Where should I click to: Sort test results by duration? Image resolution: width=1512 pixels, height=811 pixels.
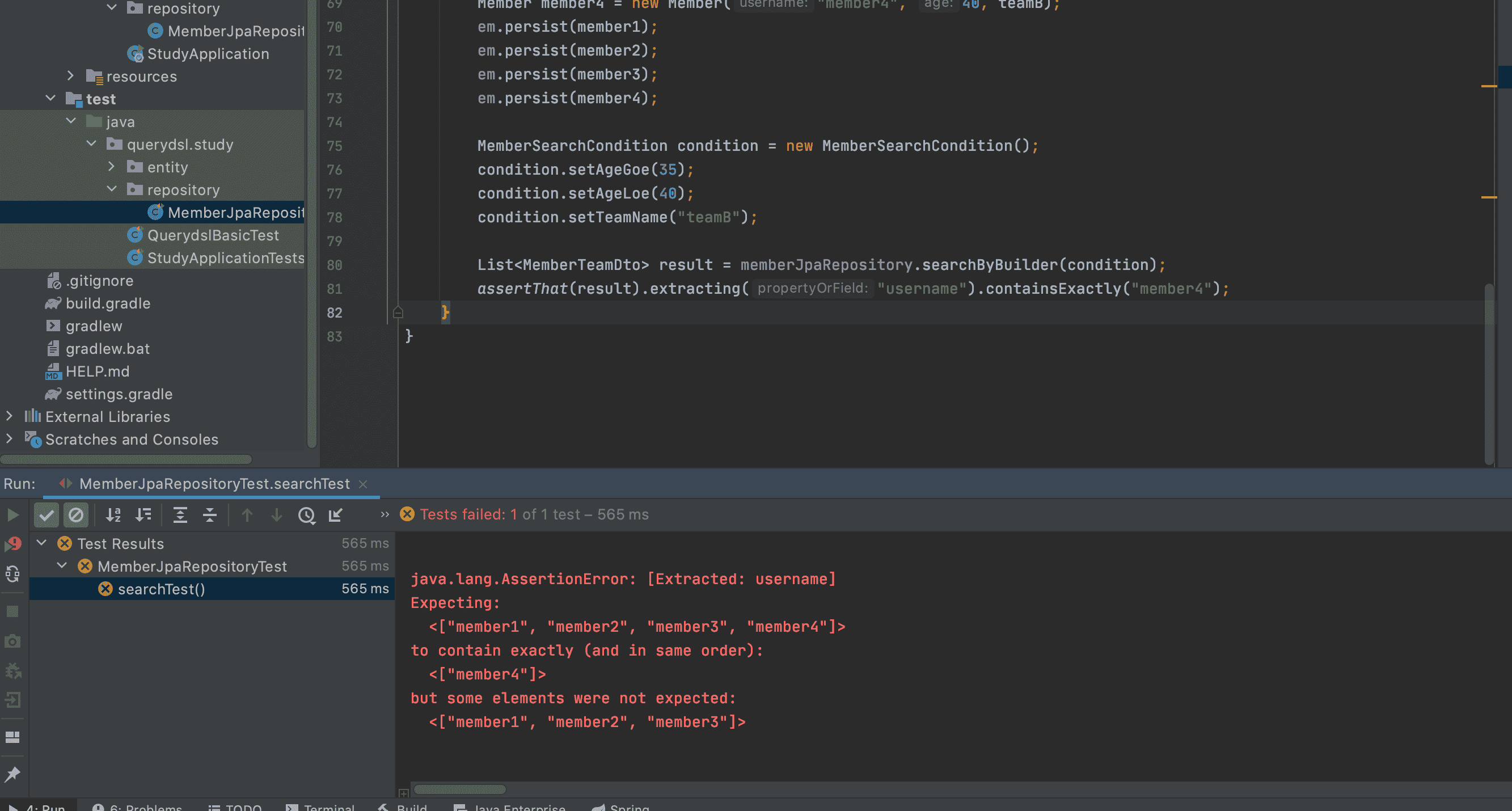(143, 515)
